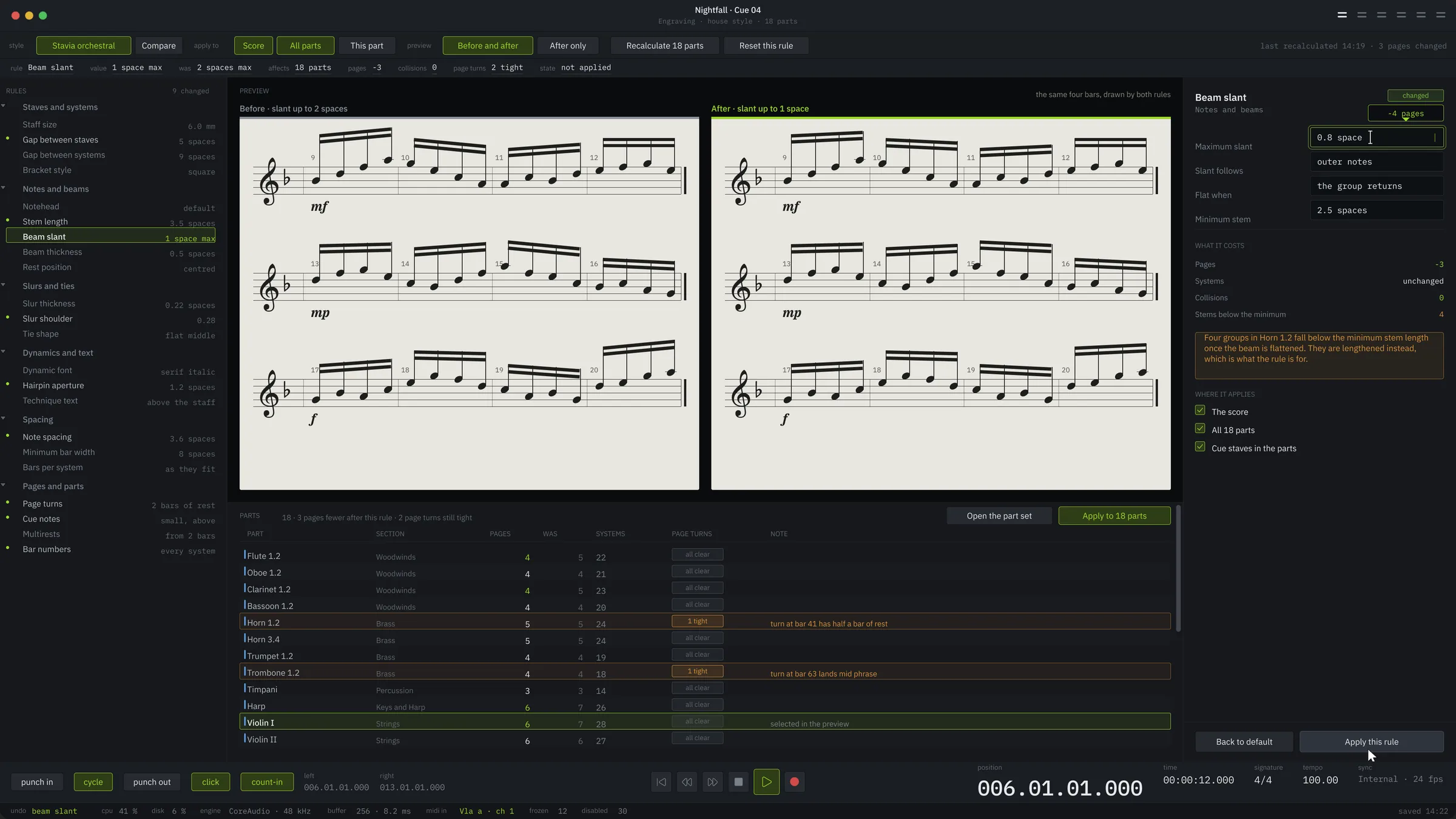Choose the After only preview

(x=568, y=45)
